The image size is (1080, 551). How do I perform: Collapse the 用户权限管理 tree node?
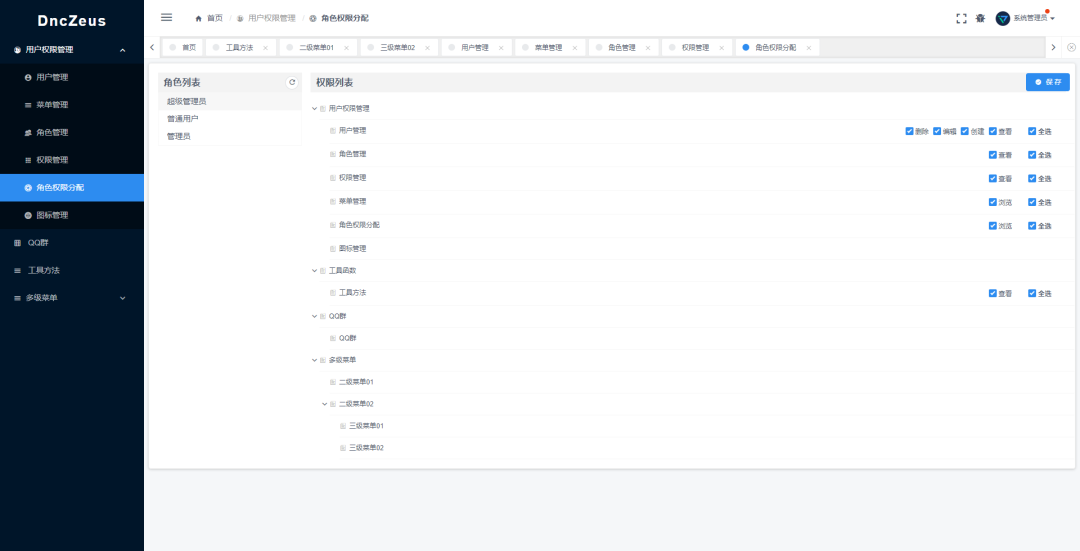tap(314, 108)
